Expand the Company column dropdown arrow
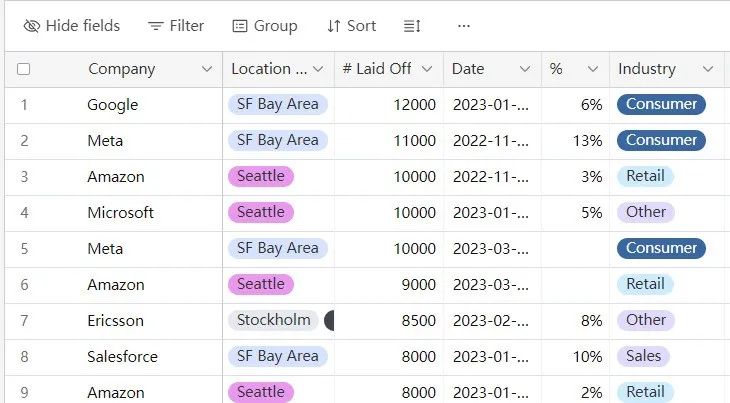This screenshot has width=730, height=403. [207, 69]
